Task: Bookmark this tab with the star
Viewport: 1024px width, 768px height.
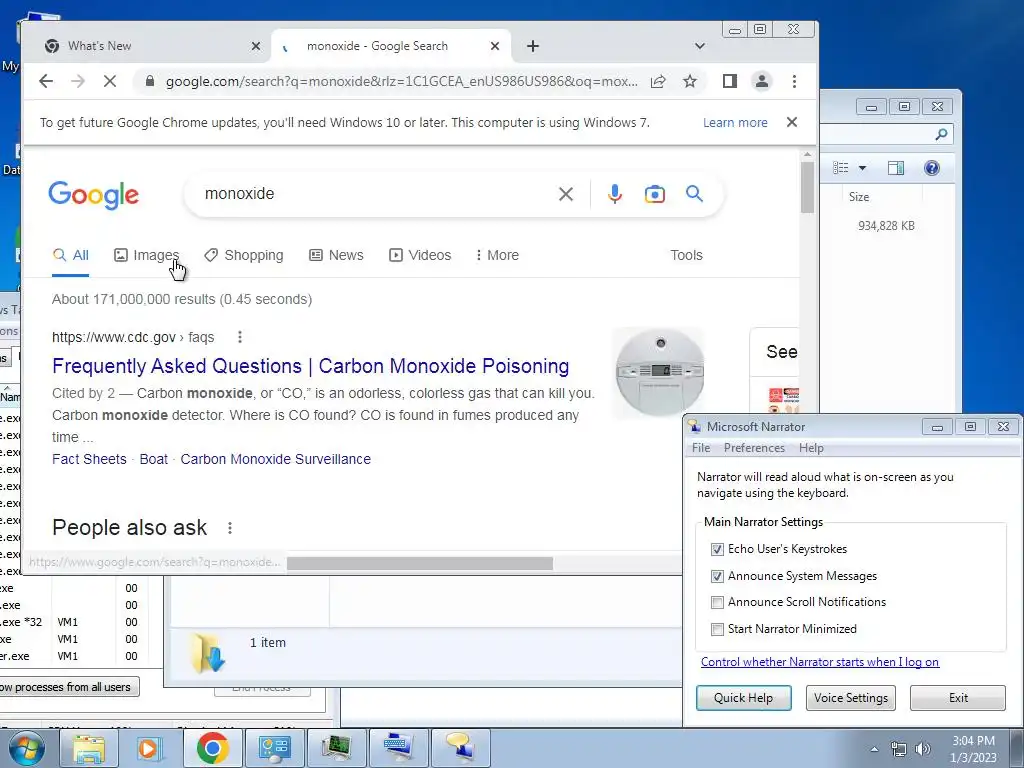Action: [690, 81]
